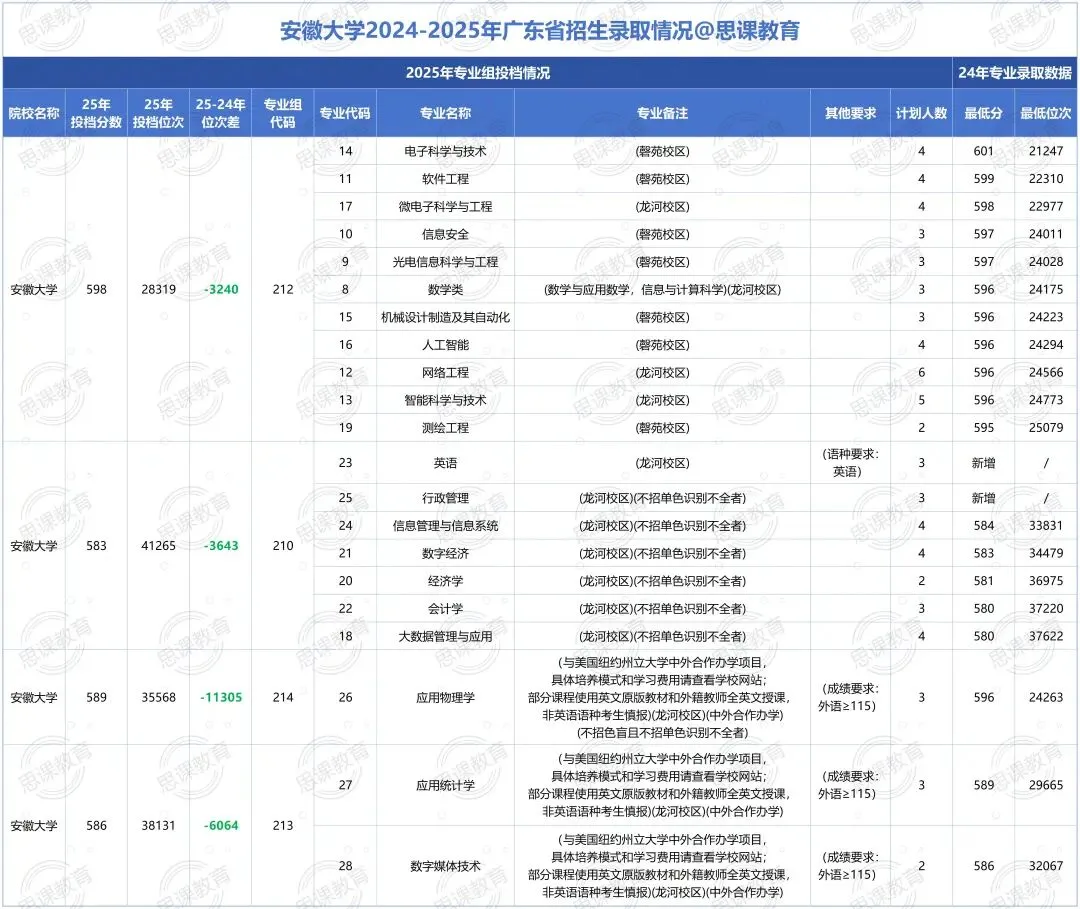The height and width of the screenshot is (909, 1080).
Task: Click the 25年投档分数 value 589
Action: coord(96,698)
